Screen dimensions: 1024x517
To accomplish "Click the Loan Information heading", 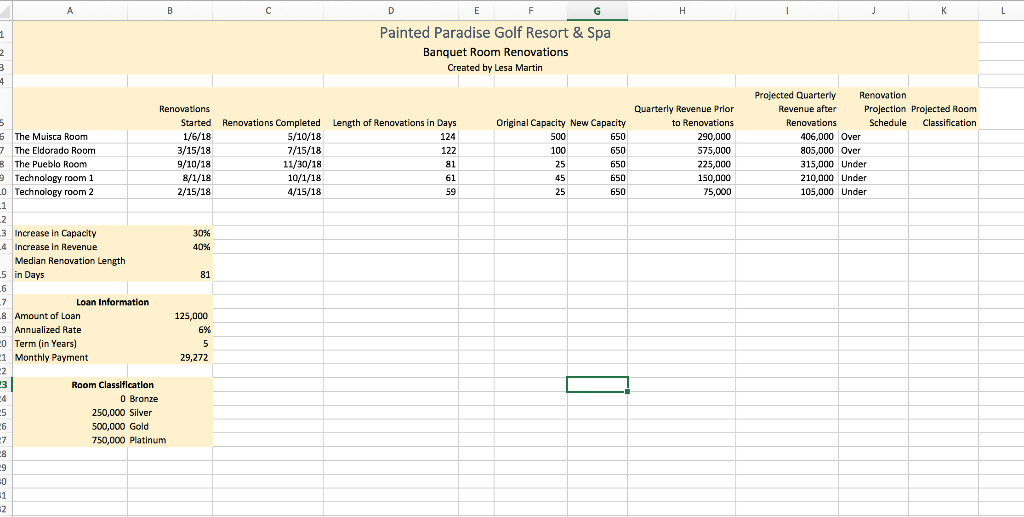I will coord(112,302).
